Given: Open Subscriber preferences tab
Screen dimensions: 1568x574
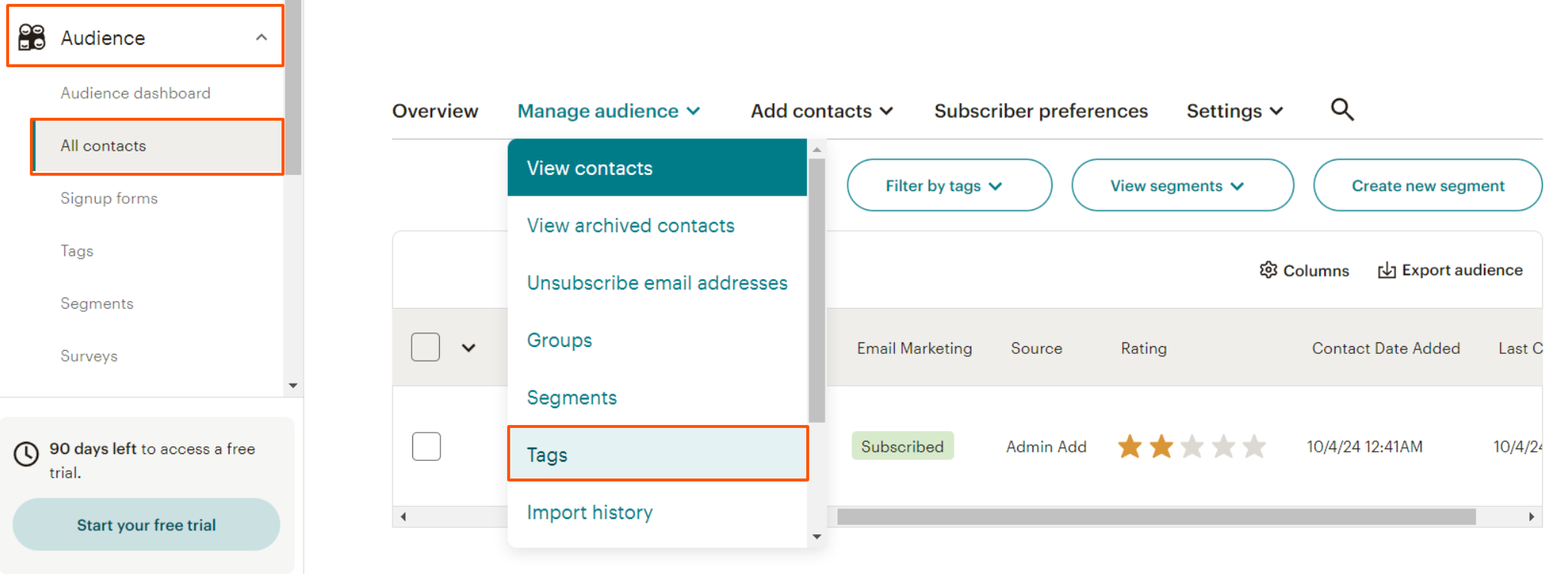Looking at the screenshot, I should click(x=1041, y=112).
